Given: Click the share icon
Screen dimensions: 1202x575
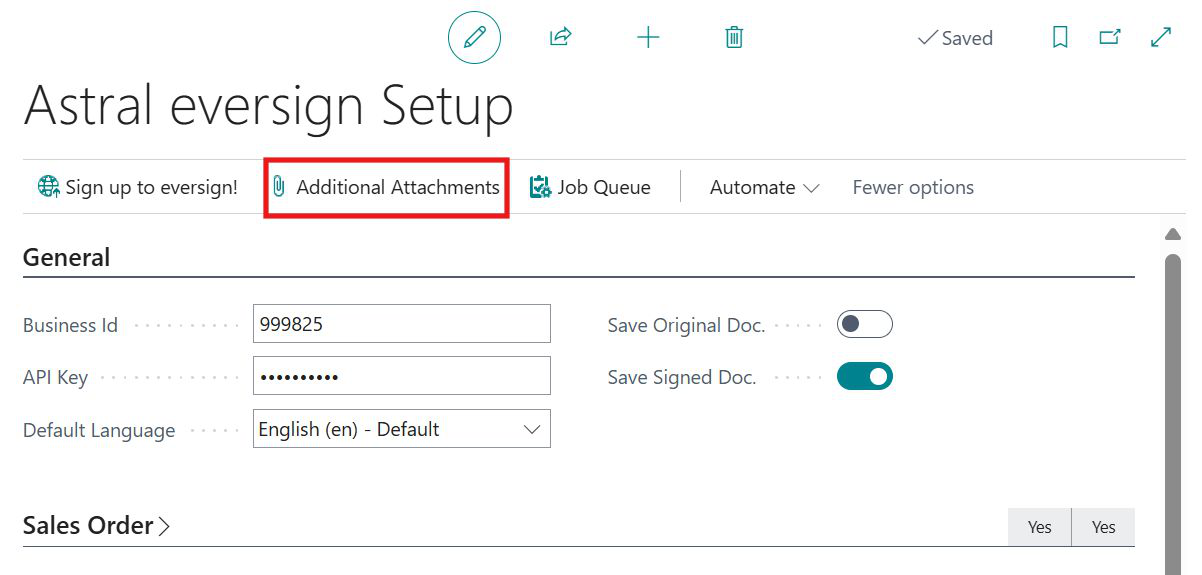Looking at the screenshot, I should pos(560,38).
